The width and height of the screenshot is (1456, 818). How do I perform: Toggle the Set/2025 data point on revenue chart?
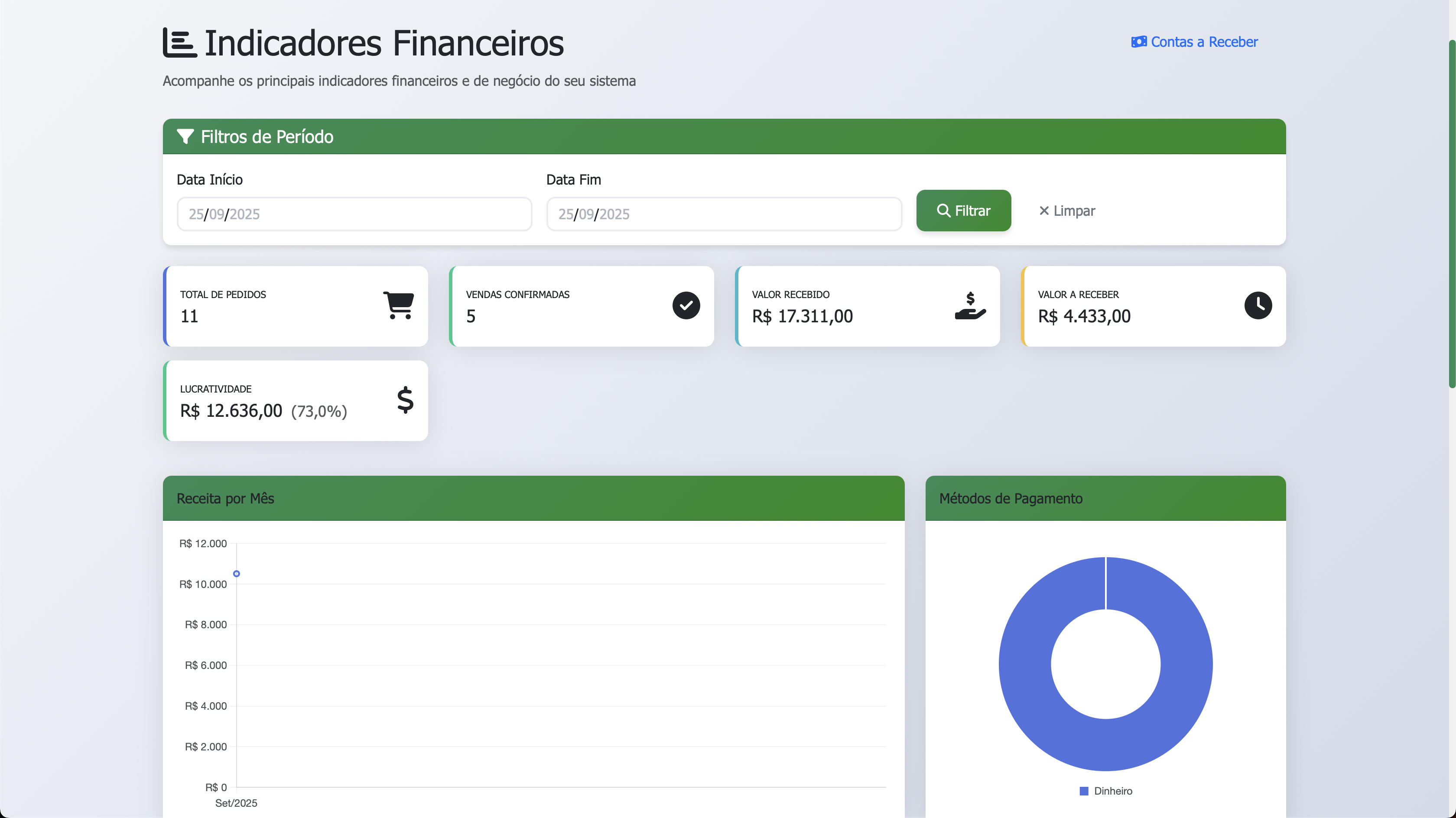(237, 573)
